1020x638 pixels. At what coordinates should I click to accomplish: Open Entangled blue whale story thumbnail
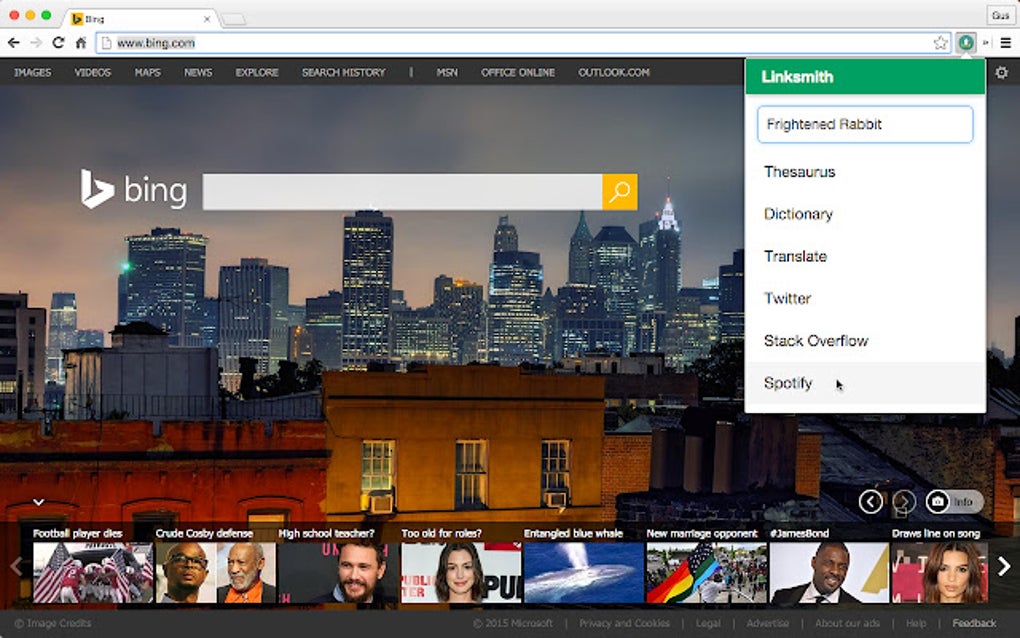(x=584, y=573)
